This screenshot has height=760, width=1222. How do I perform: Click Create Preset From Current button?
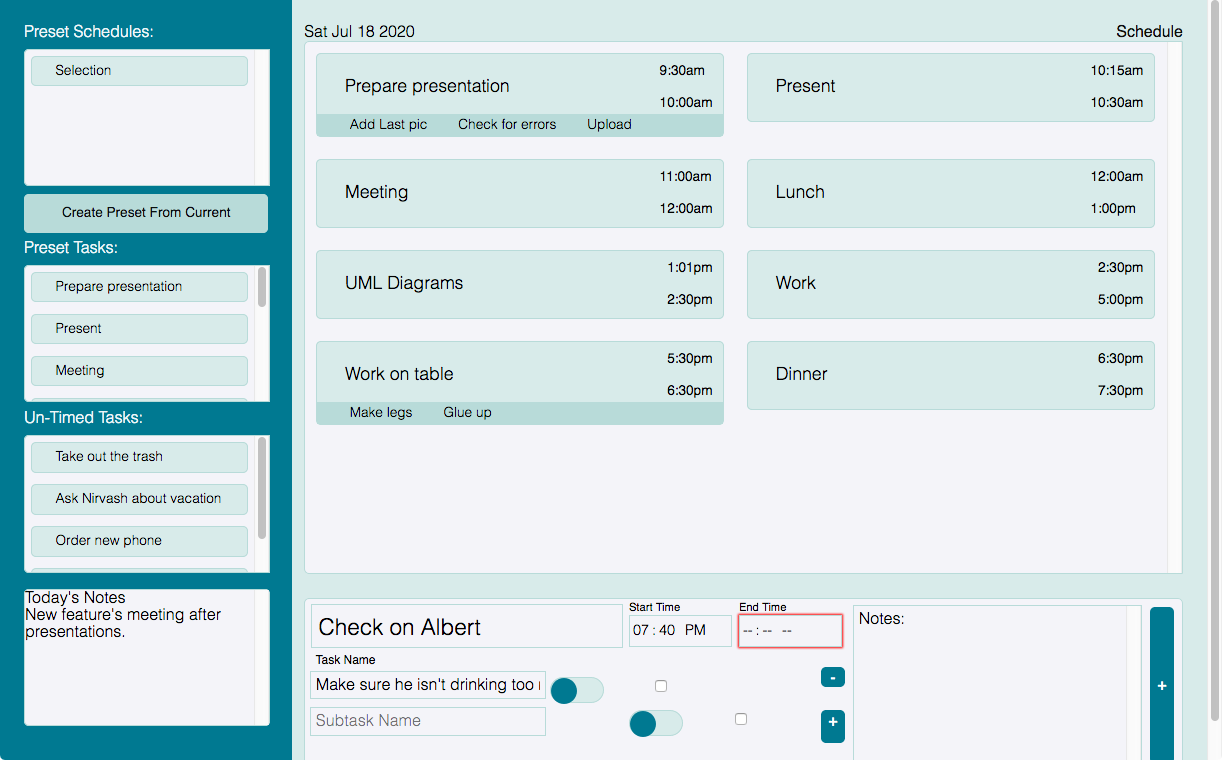click(146, 213)
